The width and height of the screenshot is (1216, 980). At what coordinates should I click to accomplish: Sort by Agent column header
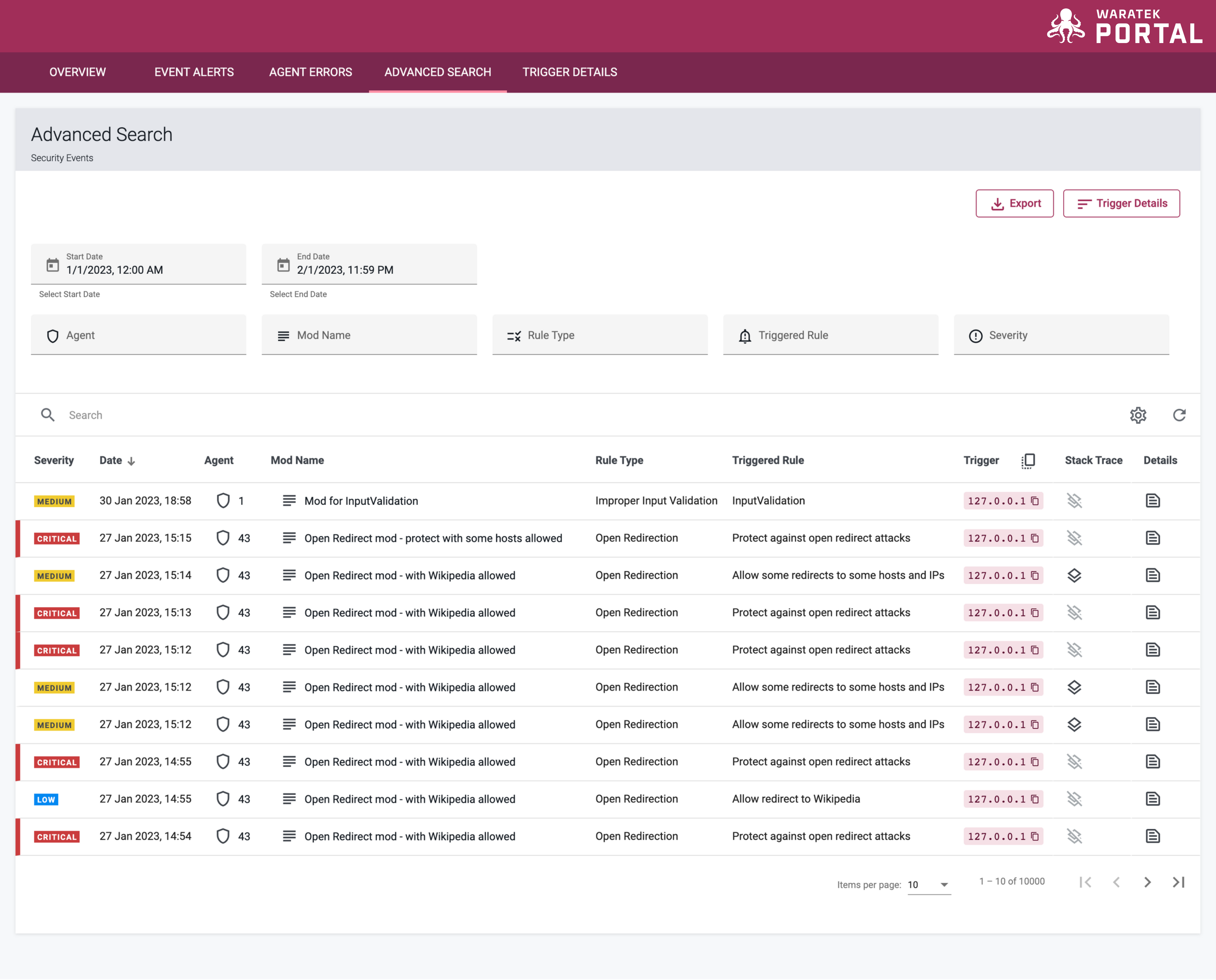219,461
